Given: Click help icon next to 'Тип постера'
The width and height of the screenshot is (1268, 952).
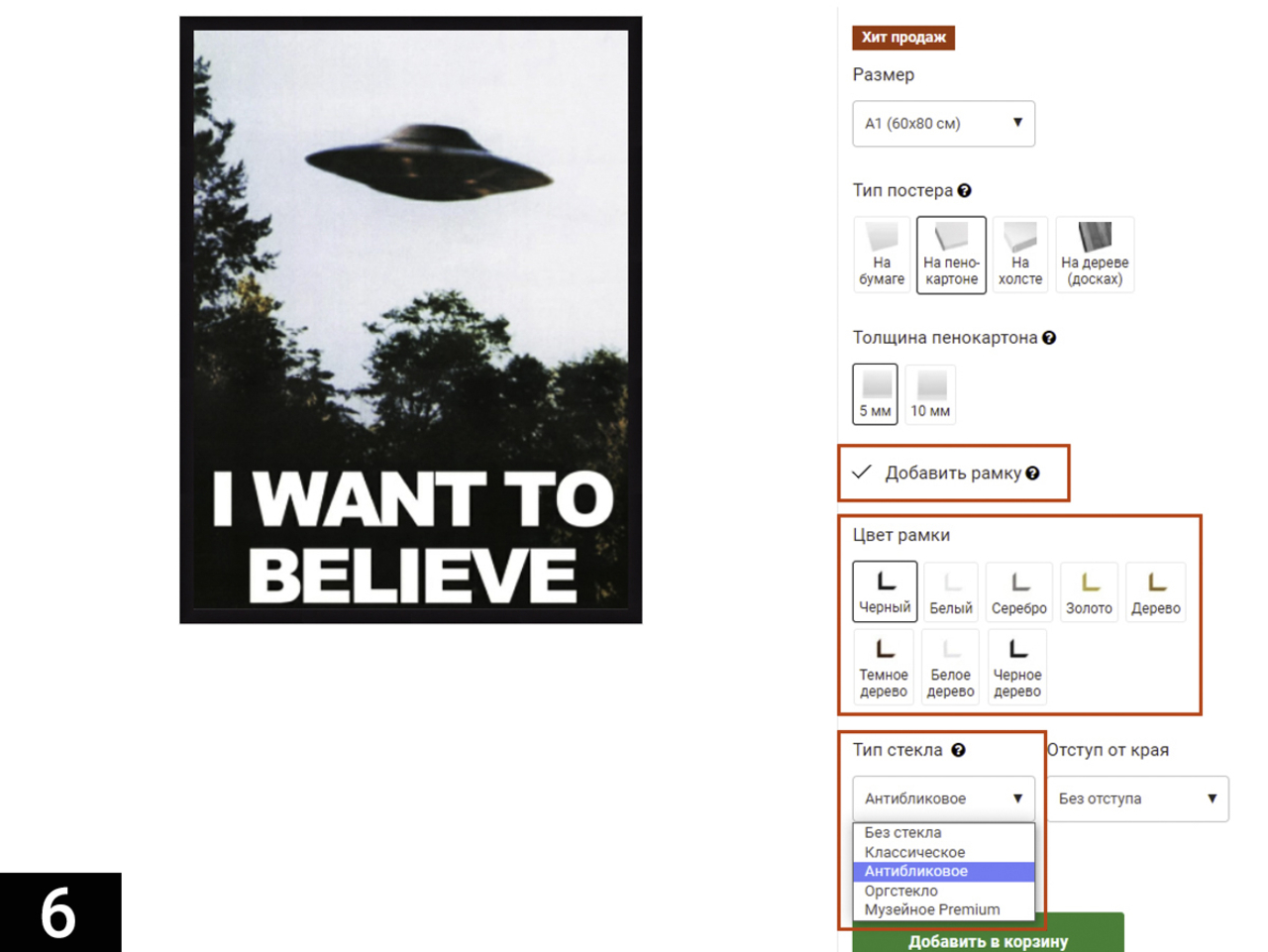Looking at the screenshot, I should tap(964, 190).
